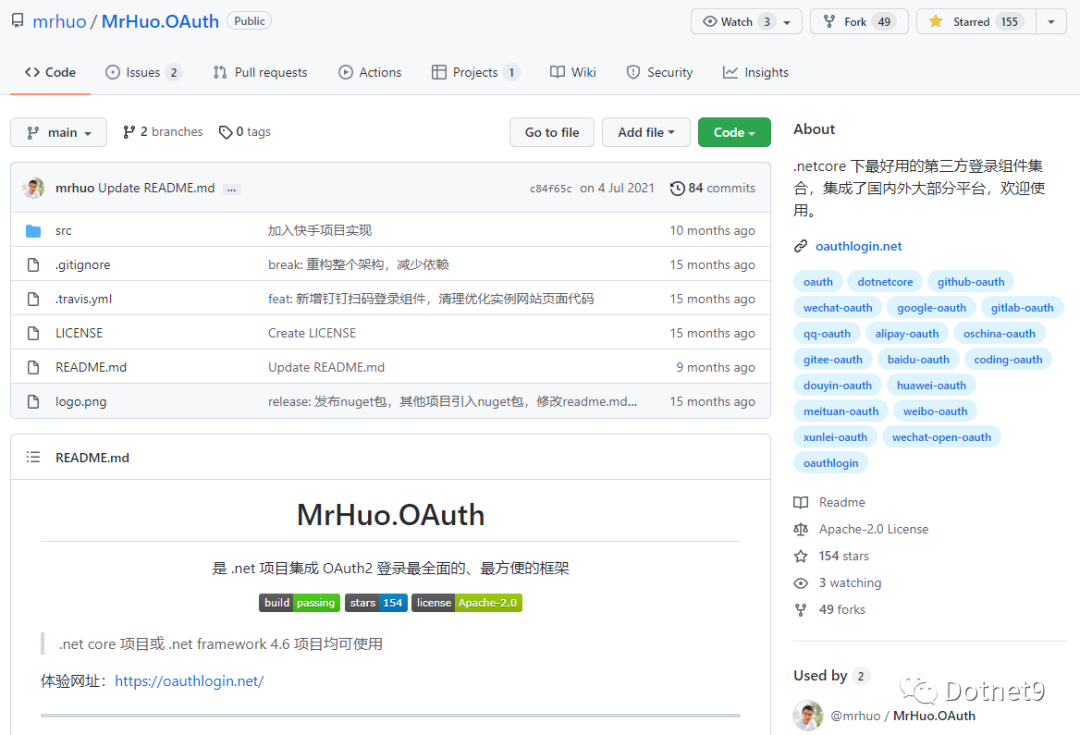The width and height of the screenshot is (1080, 735).
Task: Click the 'Create LICENSE' commit message
Action: (312, 333)
